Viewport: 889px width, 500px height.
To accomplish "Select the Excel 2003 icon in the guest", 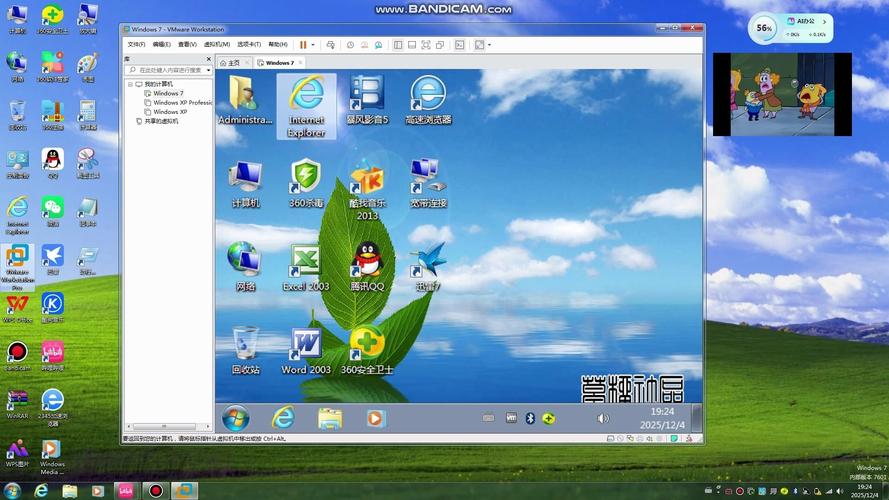I will (x=306, y=266).
